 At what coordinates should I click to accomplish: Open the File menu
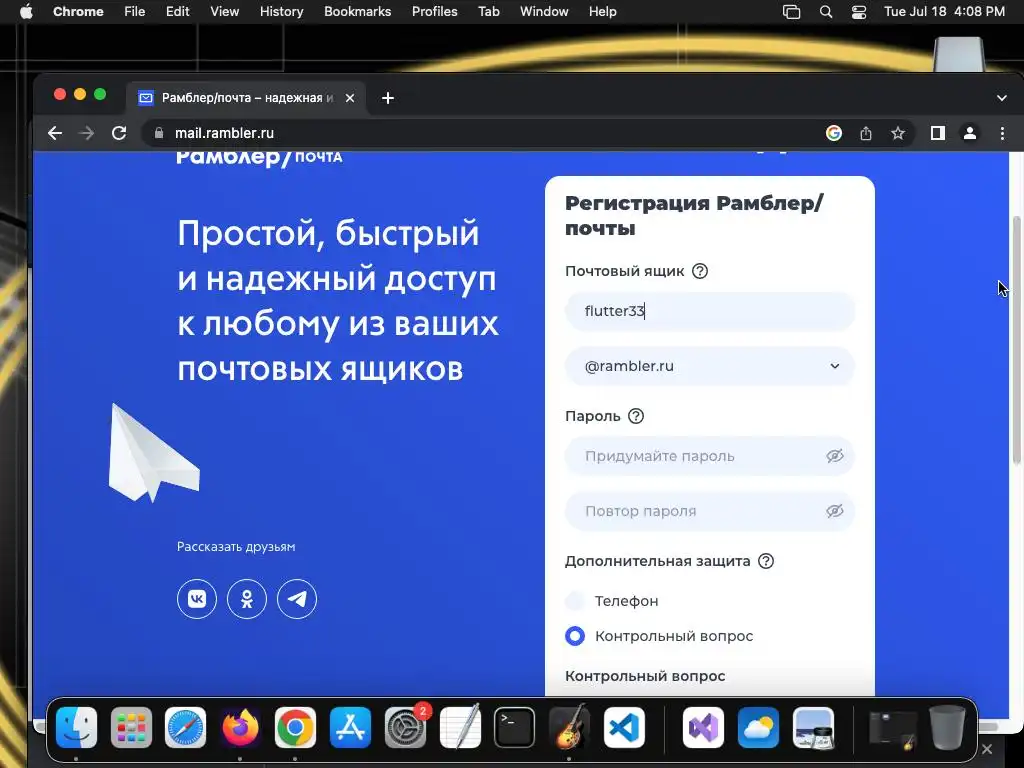pos(135,12)
